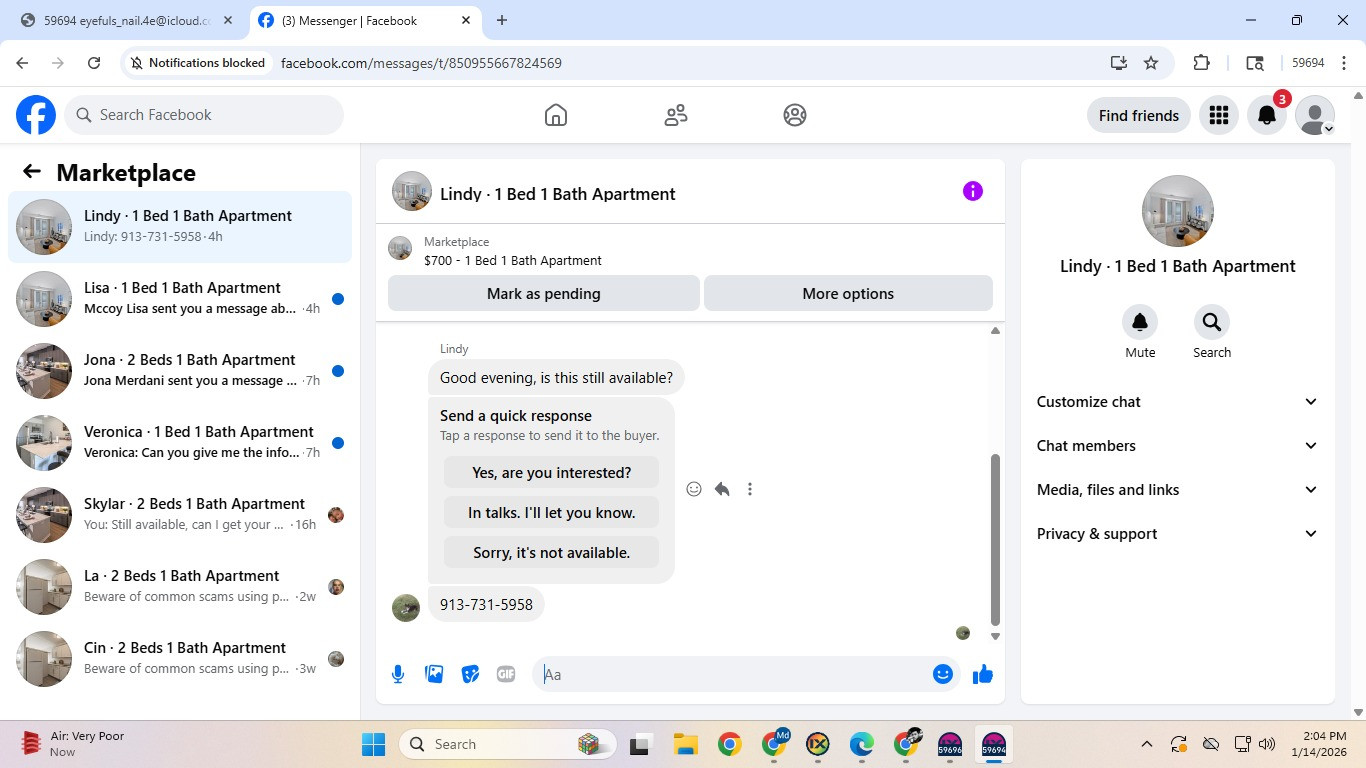Screen dimensions: 1366x768
Task: Open the emoji picker in message box
Action: [942, 674]
